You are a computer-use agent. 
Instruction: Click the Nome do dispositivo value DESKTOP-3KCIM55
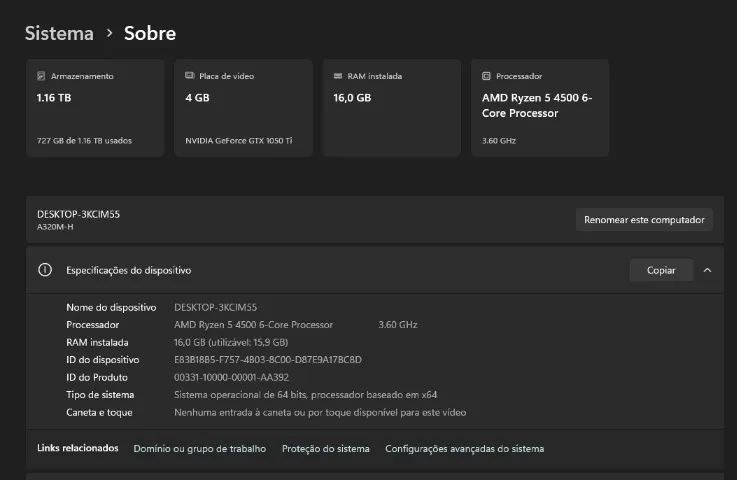pyautogui.click(x=215, y=307)
